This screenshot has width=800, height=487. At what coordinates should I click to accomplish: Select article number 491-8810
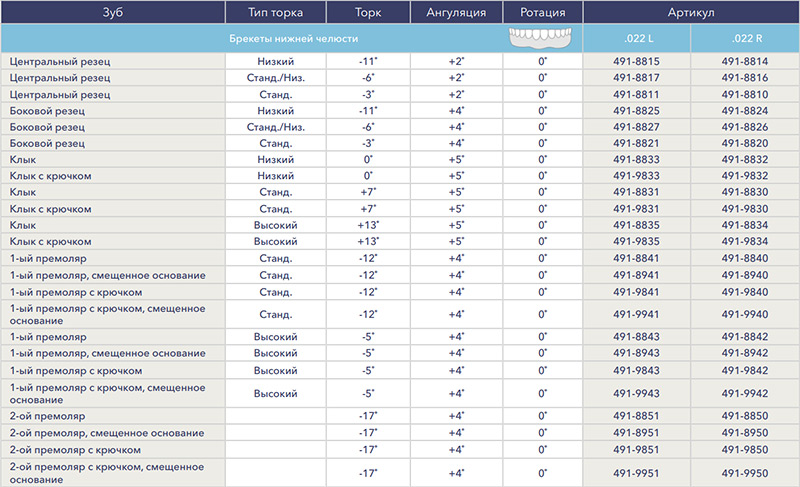click(745, 94)
